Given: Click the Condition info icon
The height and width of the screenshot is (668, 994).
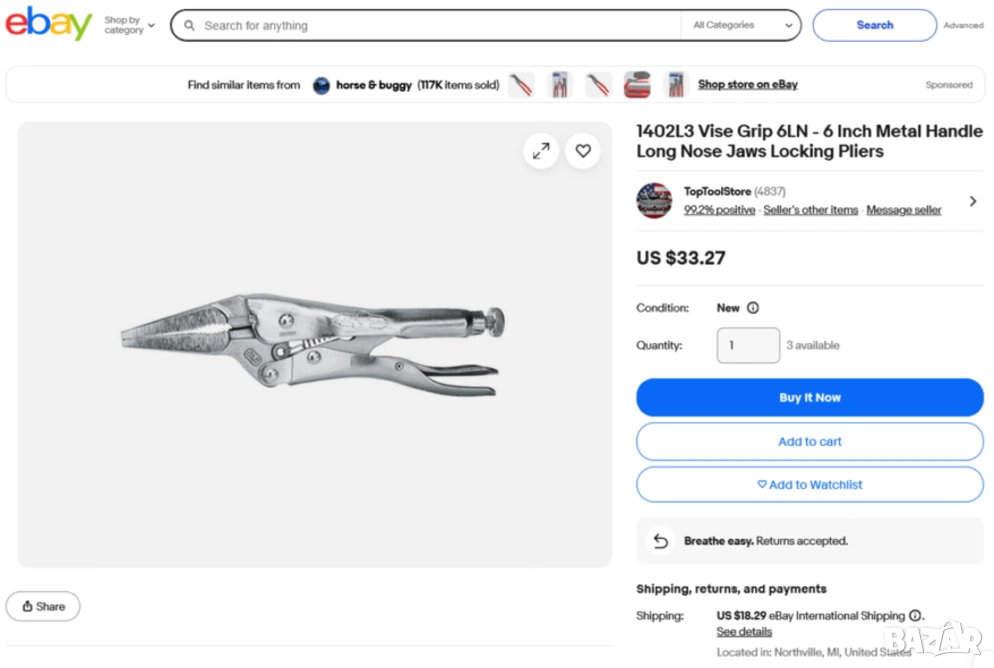Looking at the screenshot, I should pos(753,308).
